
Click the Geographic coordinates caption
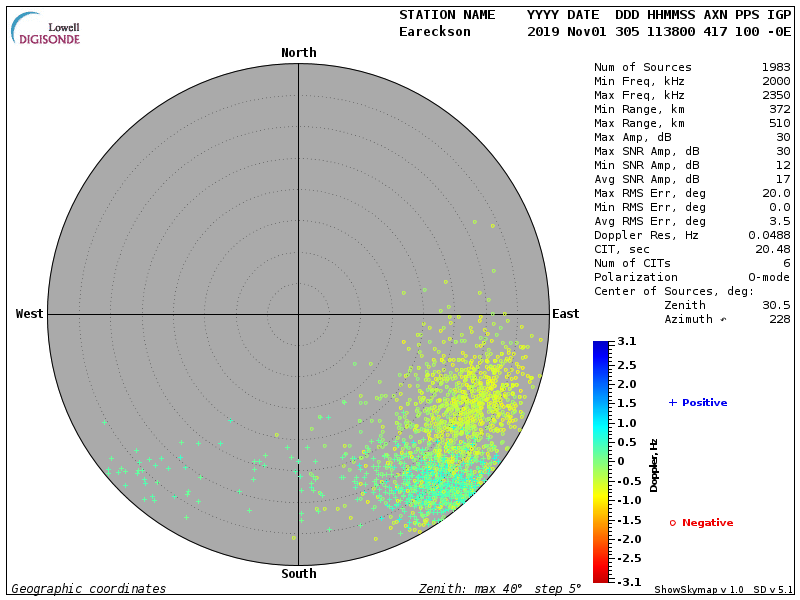[89, 589]
